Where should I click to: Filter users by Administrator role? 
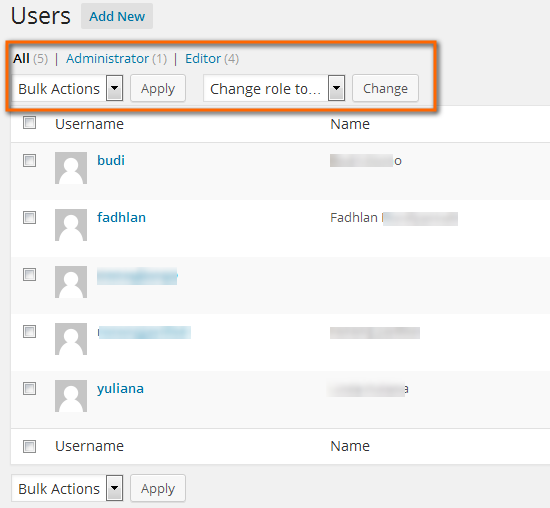107,59
